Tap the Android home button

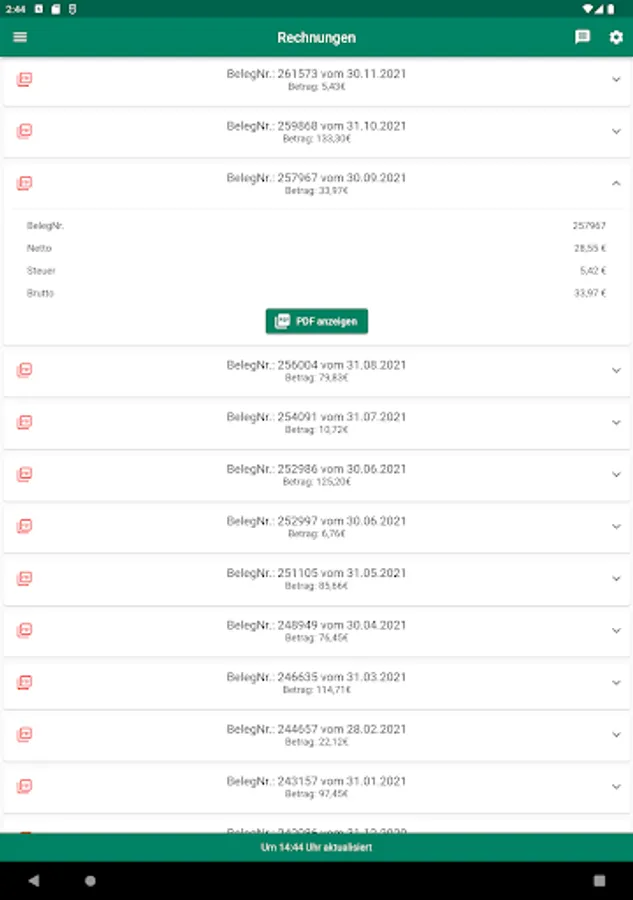coord(90,881)
